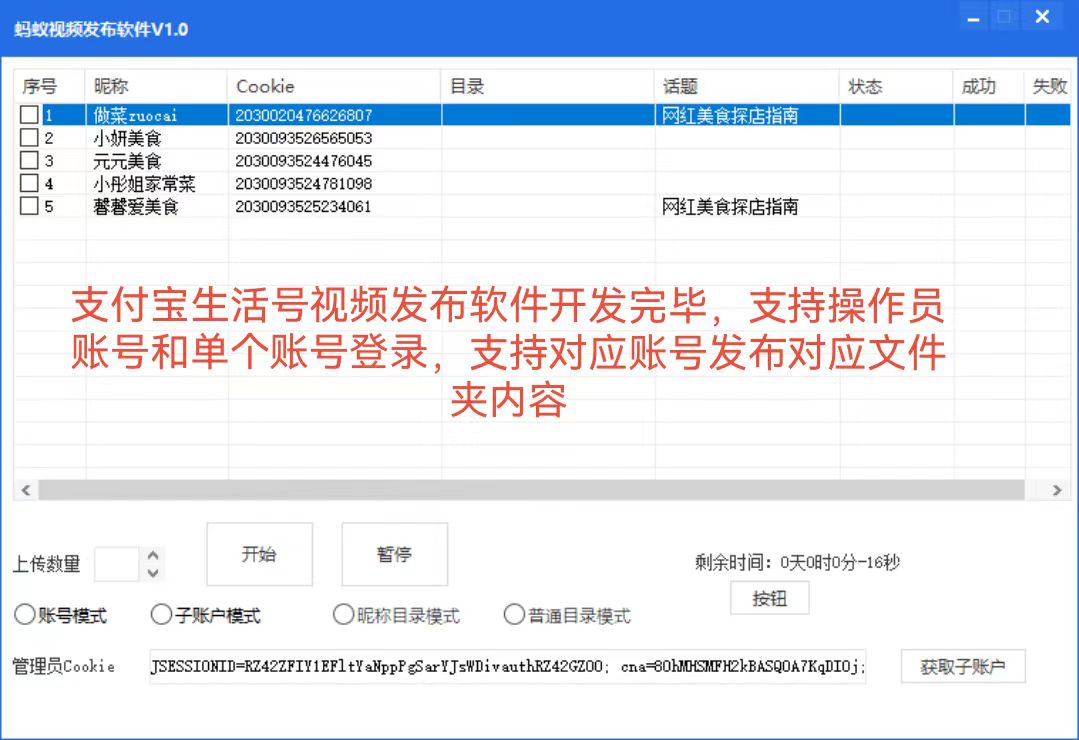
Task: Tick the checkbox for row 4
Action: (x=29, y=183)
